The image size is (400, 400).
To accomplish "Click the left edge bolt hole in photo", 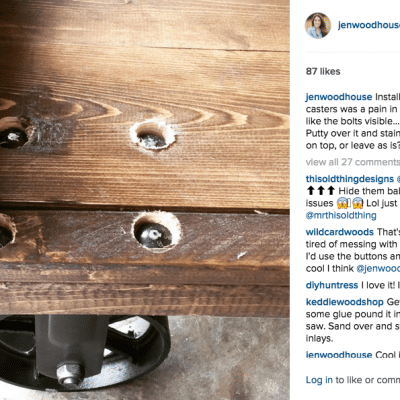I will [x=14, y=133].
